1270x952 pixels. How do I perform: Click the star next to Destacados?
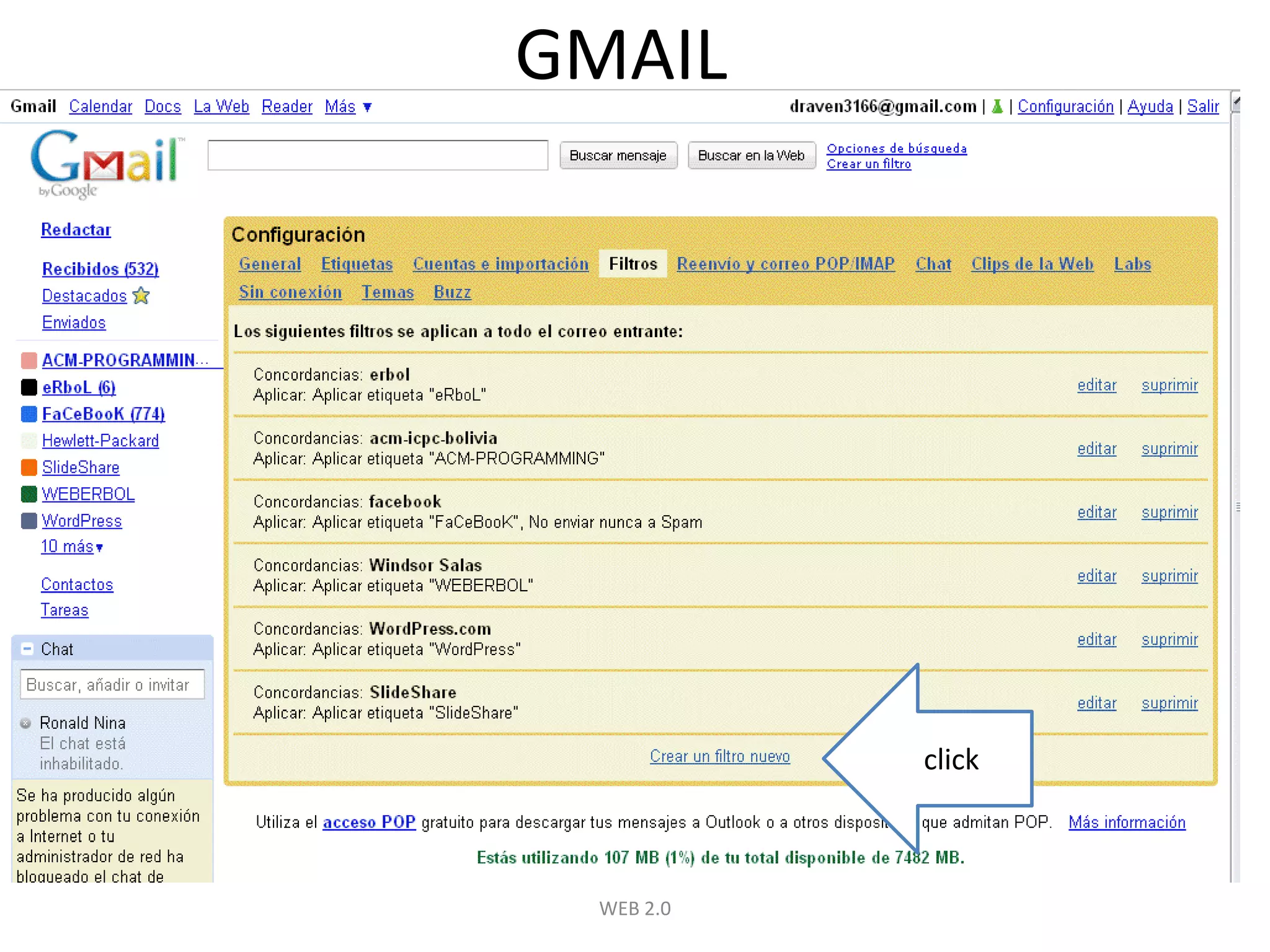(x=141, y=296)
